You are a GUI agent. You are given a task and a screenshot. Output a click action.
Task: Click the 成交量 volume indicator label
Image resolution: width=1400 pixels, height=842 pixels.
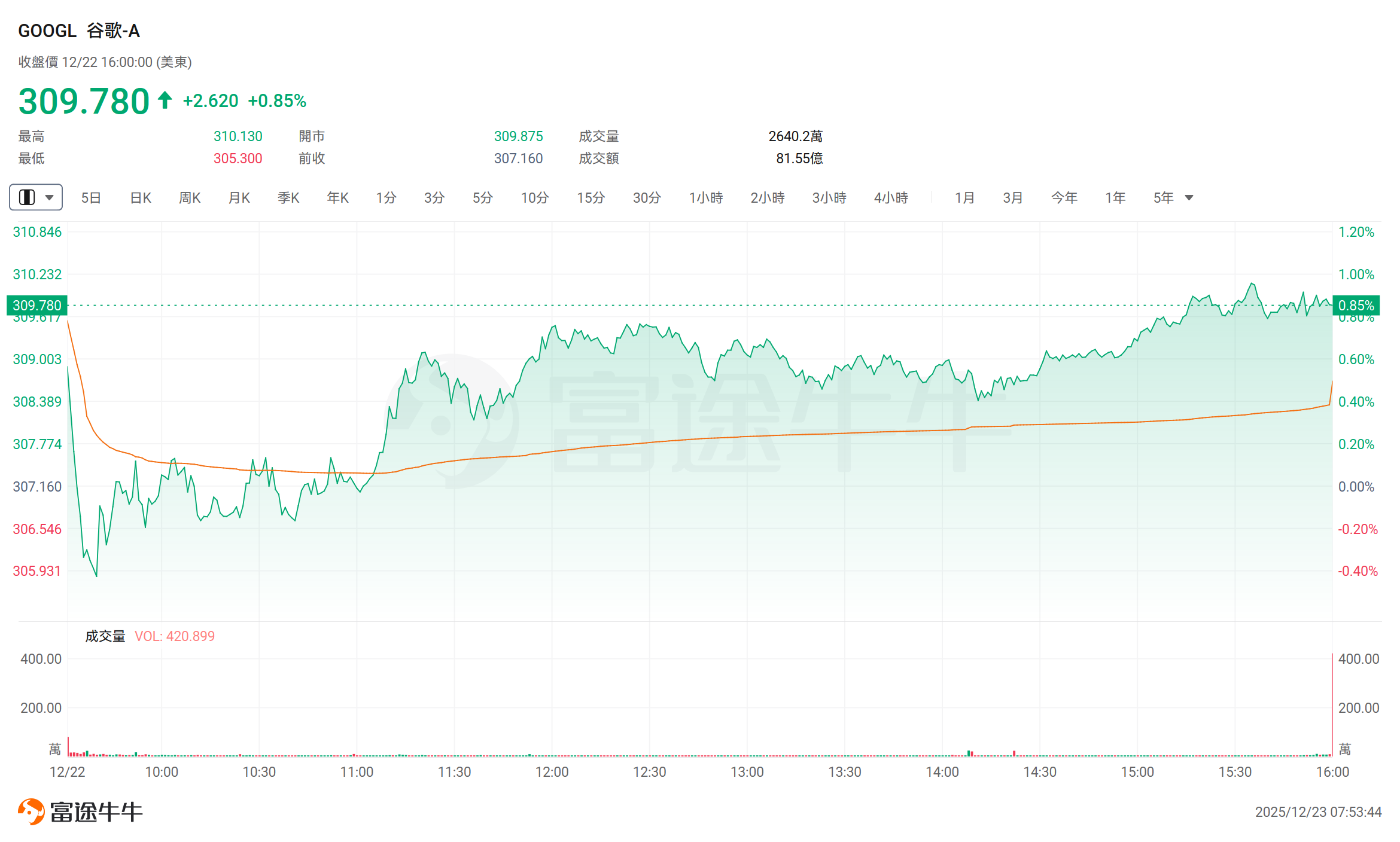pyautogui.click(x=105, y=636)
